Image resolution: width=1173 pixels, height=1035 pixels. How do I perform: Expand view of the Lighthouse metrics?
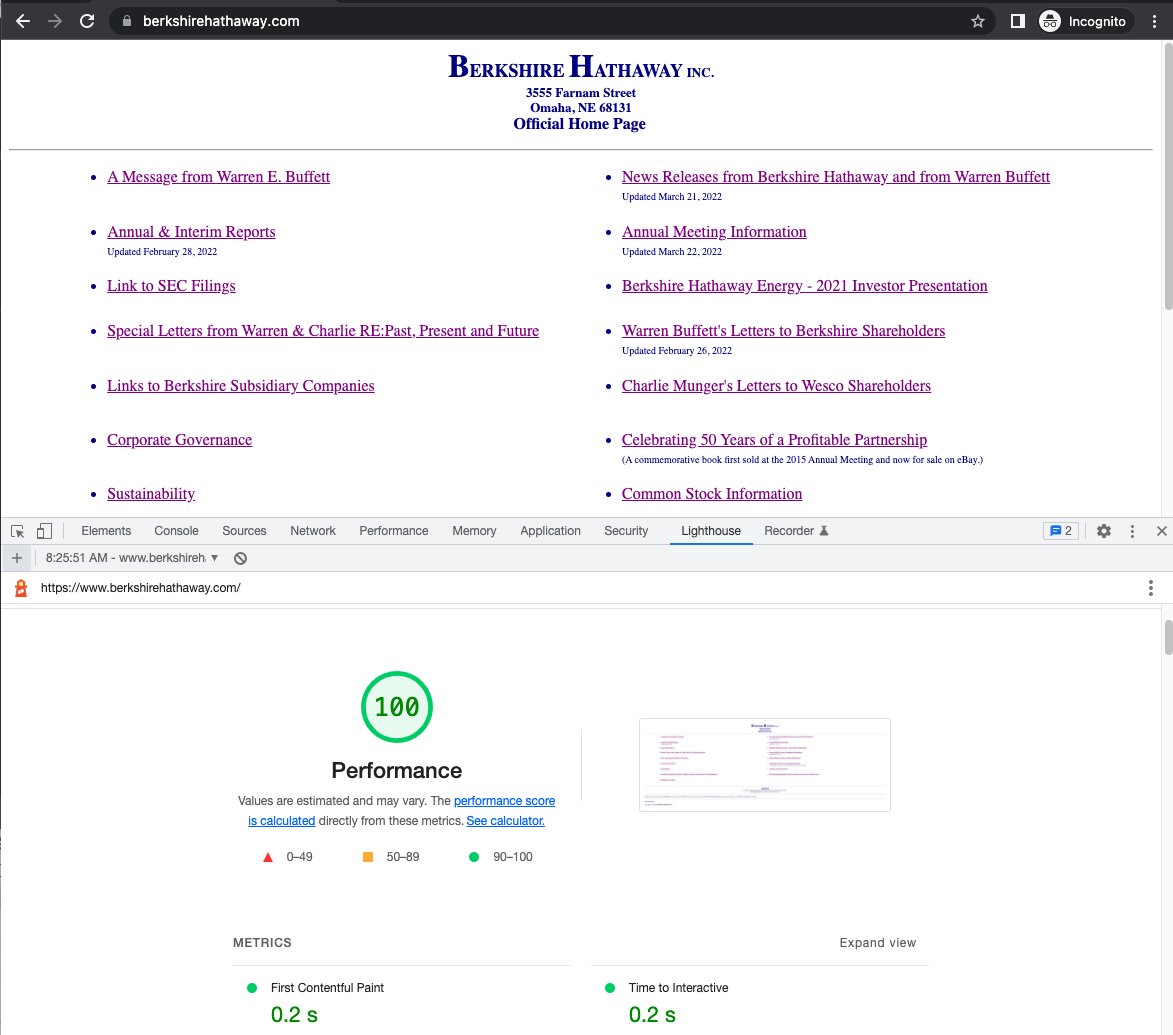[877, 942]
